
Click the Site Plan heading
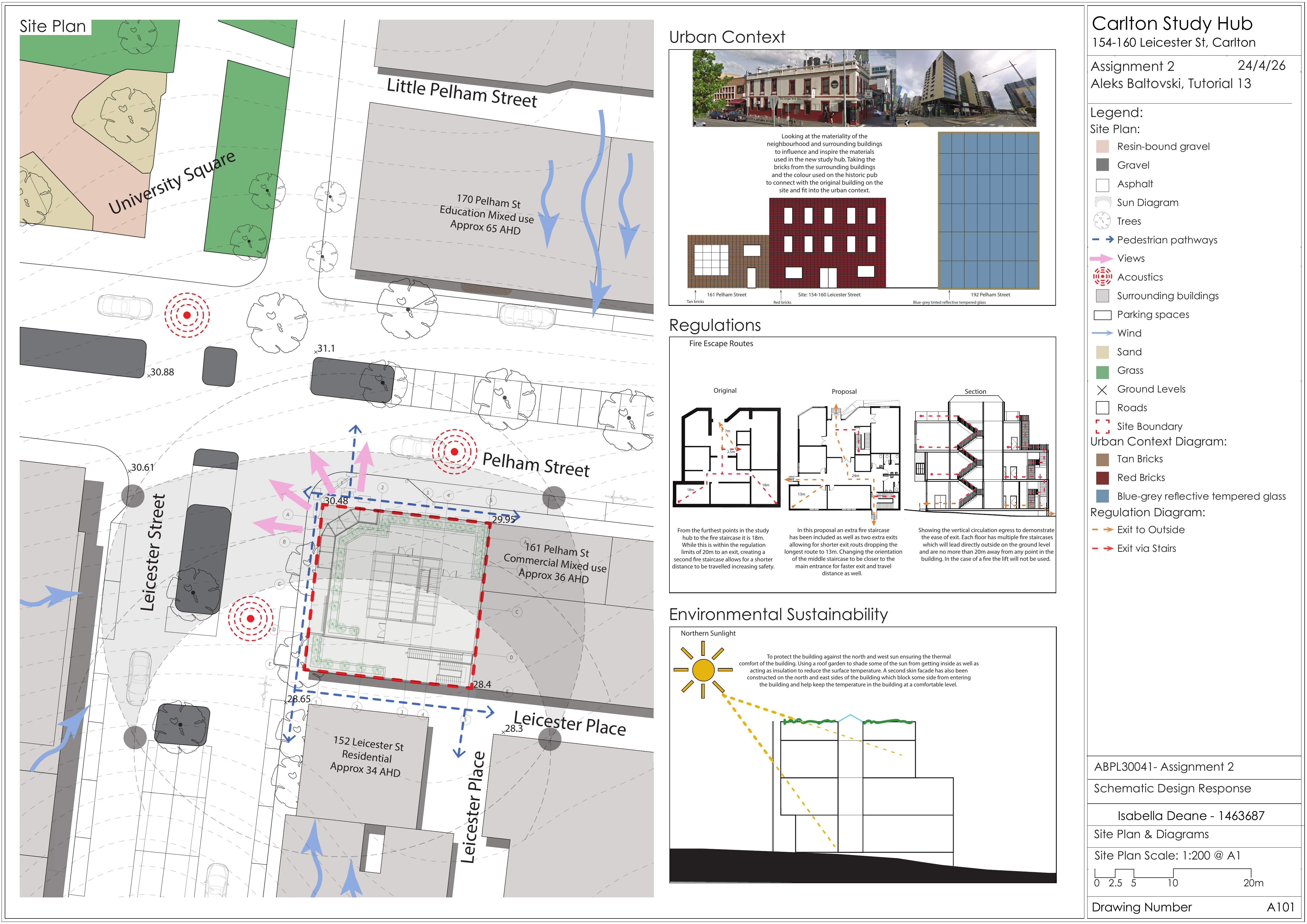click(x=53, y=26)
